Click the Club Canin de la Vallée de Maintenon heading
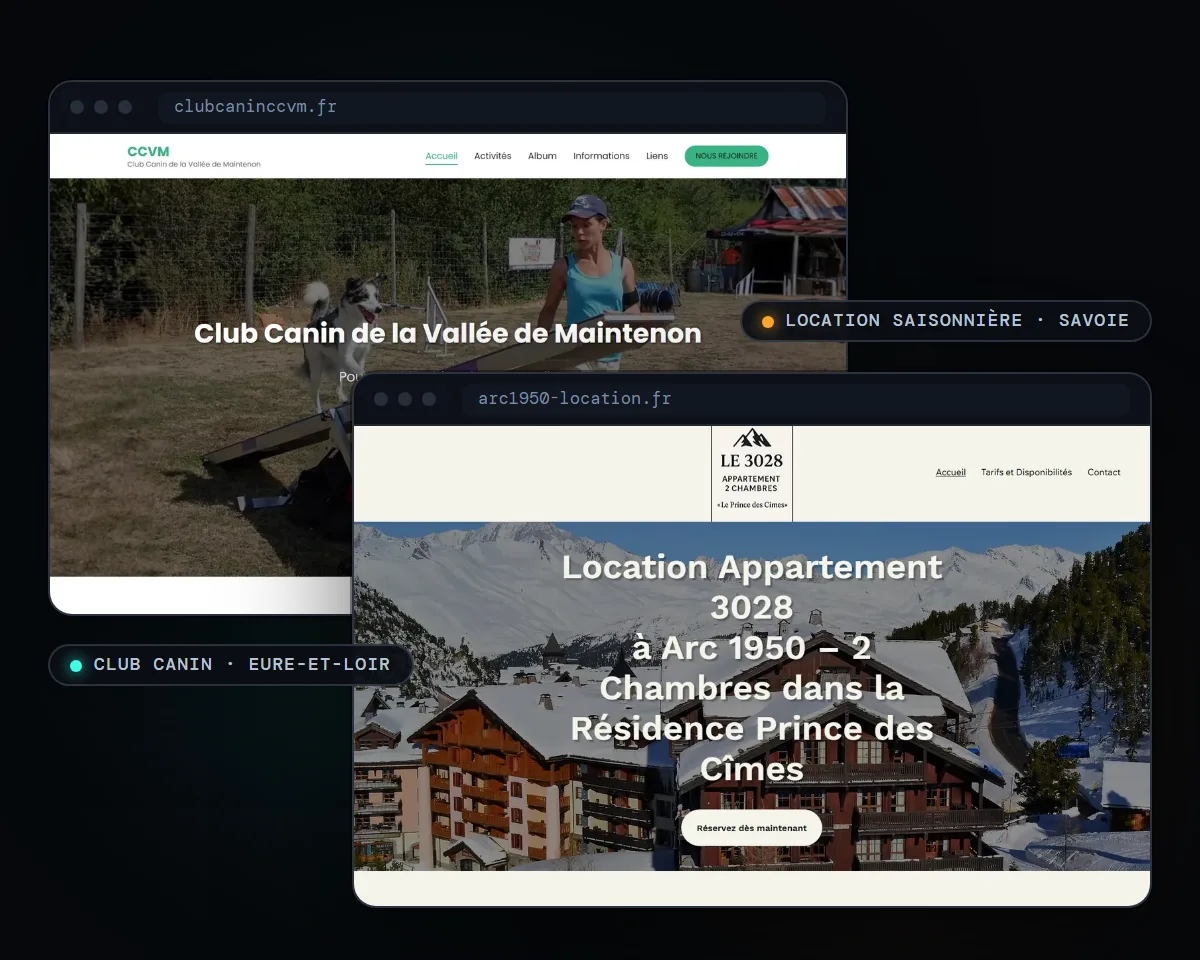This screenshot has height=960, width=1200. pos(448,333)
